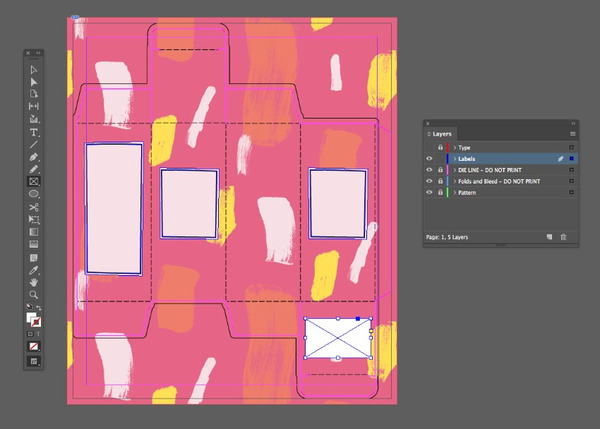Hide the Pattern layer
600x429 pixels.
click(x=430, y=193)
